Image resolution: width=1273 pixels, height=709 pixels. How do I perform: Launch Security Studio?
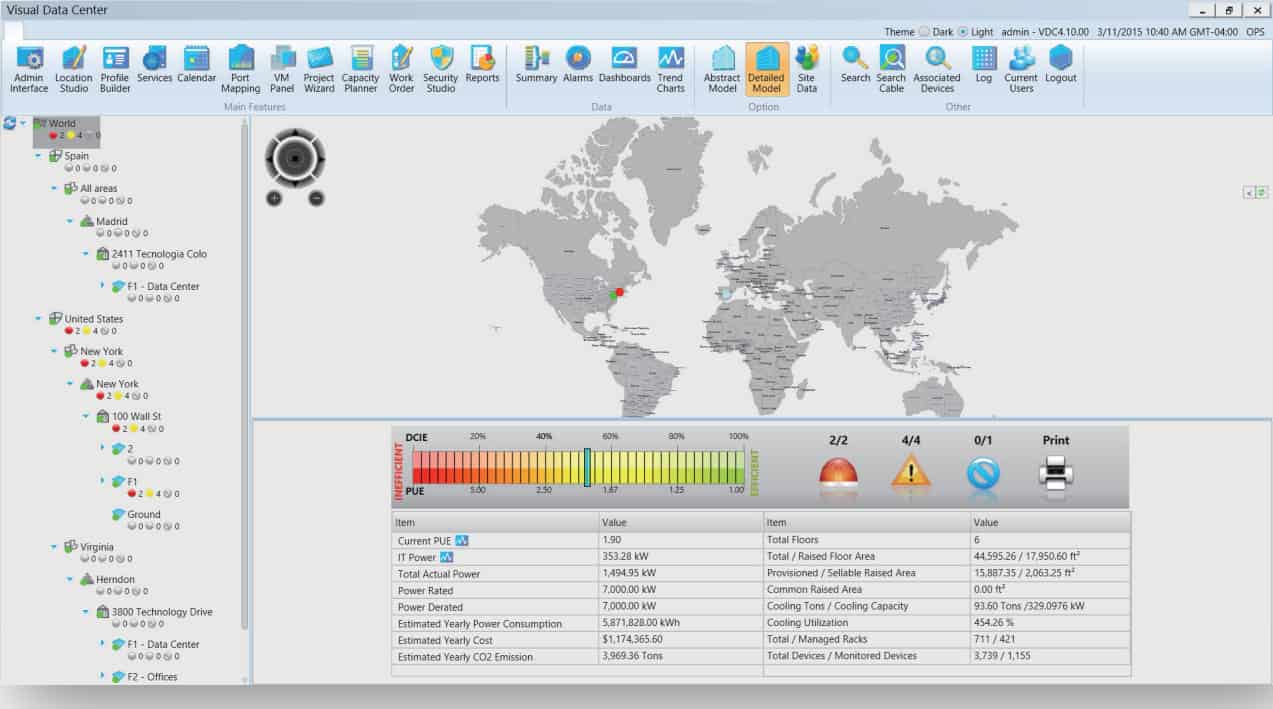[440, 70]
